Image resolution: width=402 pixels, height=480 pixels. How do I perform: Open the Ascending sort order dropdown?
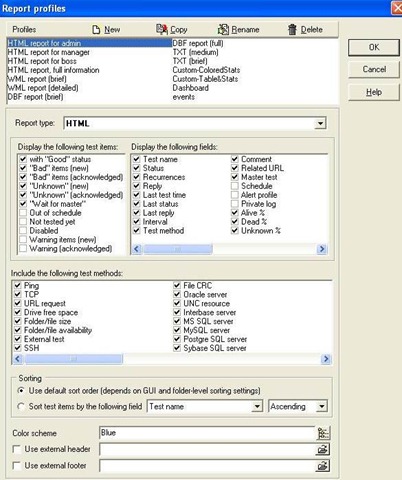tap(322, 406)
